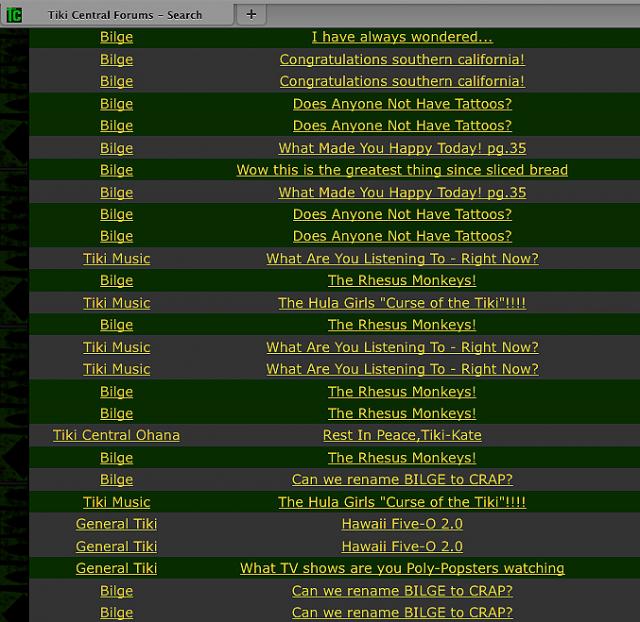
Task: Click General Tiki beside the Poly-Popsters topic
Action: [x=116, y=568]
